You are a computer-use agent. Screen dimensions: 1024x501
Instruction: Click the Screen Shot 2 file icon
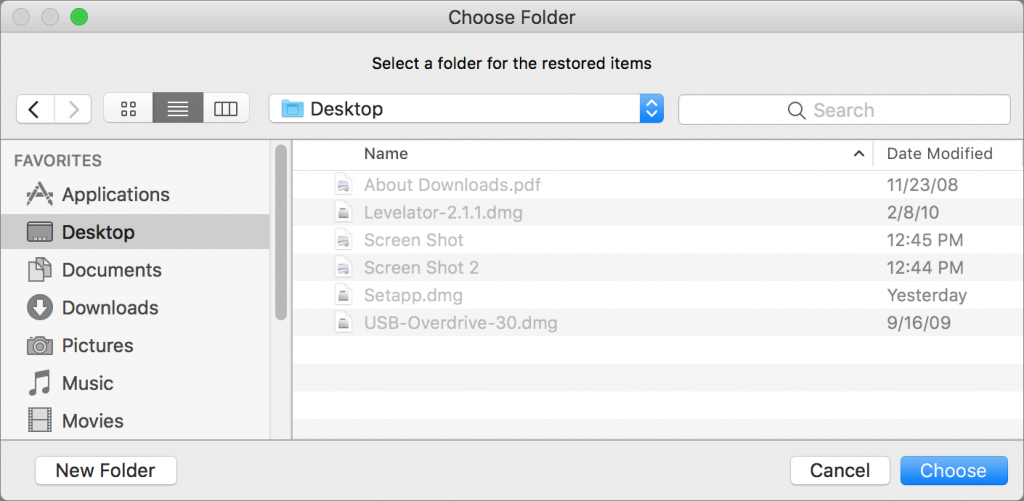(344, 267)
